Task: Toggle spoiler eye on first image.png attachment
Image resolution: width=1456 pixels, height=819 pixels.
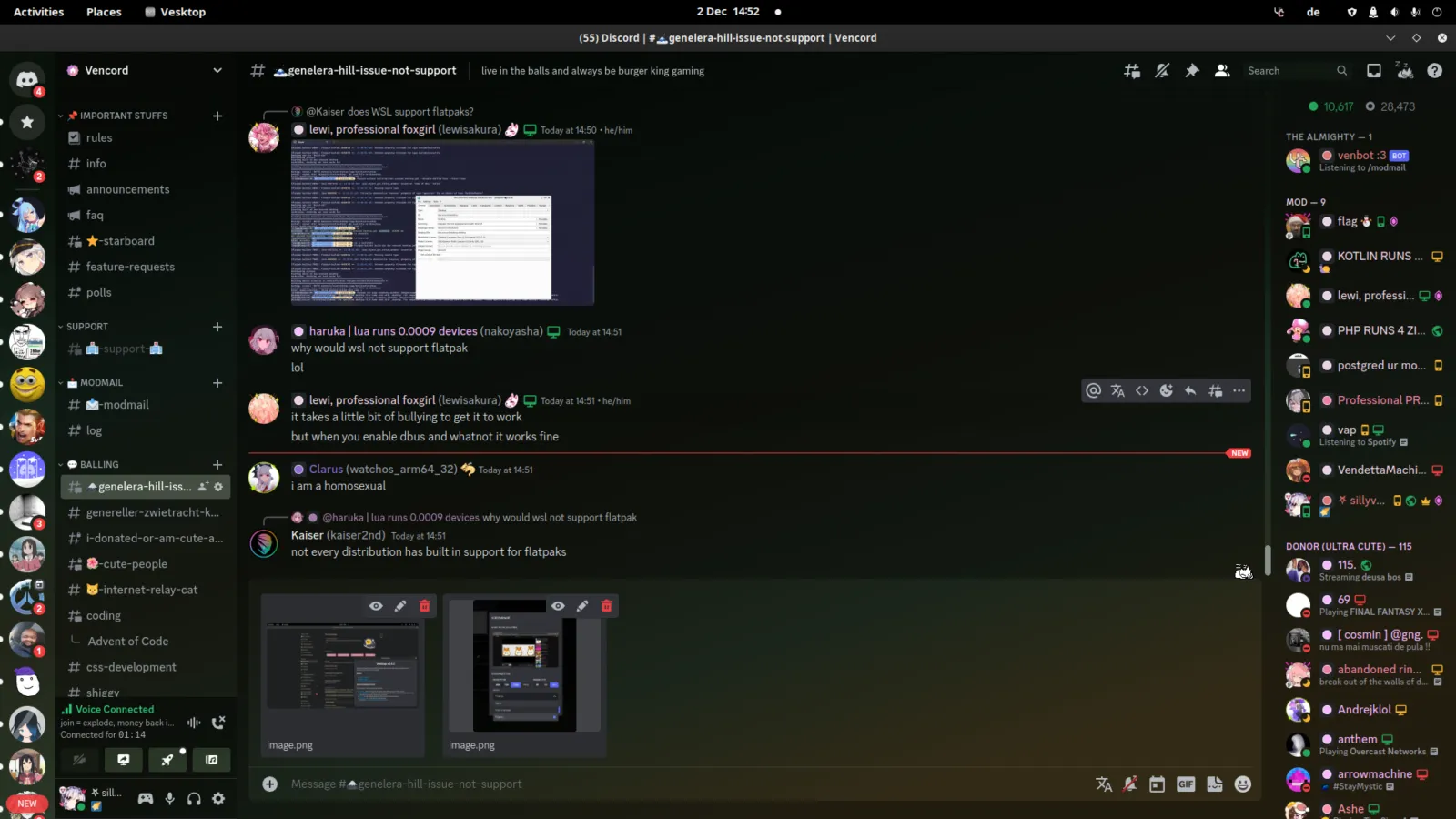Action: (376, 606)
